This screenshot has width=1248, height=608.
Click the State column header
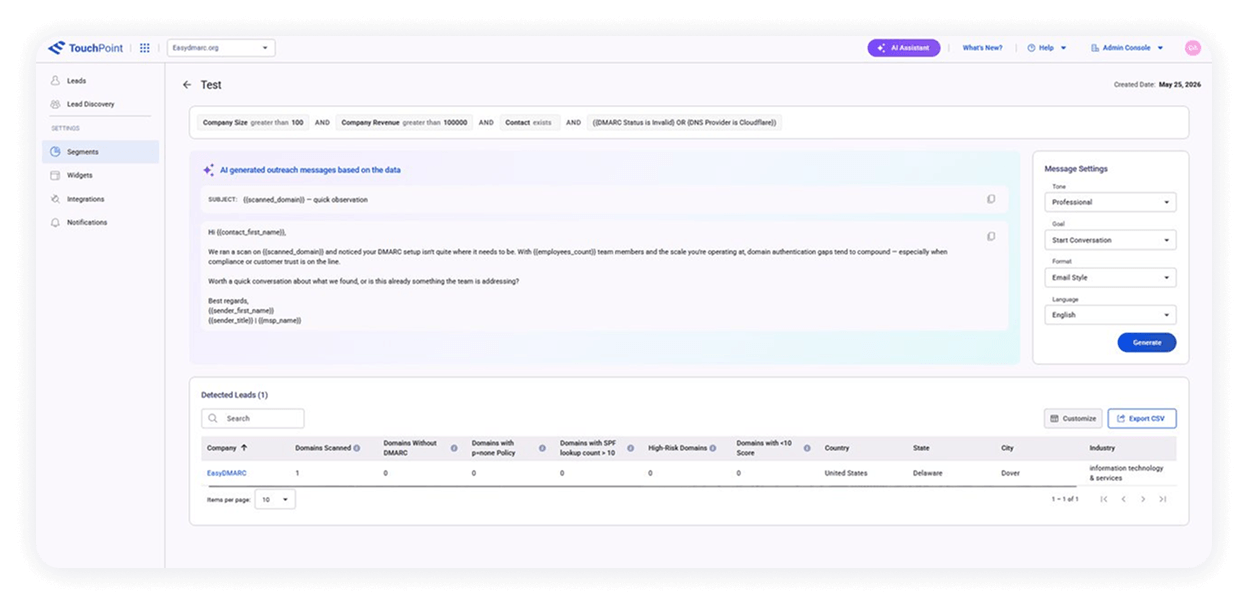[x=921, y=448]
